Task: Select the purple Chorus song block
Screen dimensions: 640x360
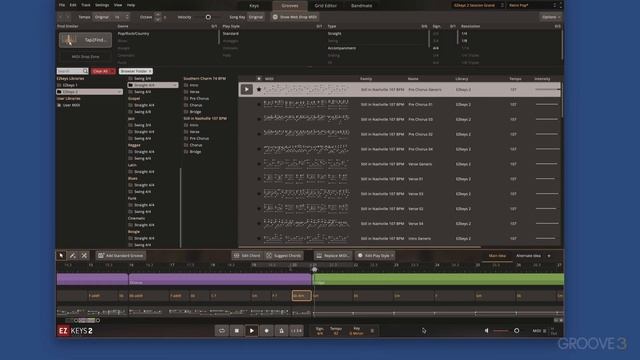Action: 220,280
